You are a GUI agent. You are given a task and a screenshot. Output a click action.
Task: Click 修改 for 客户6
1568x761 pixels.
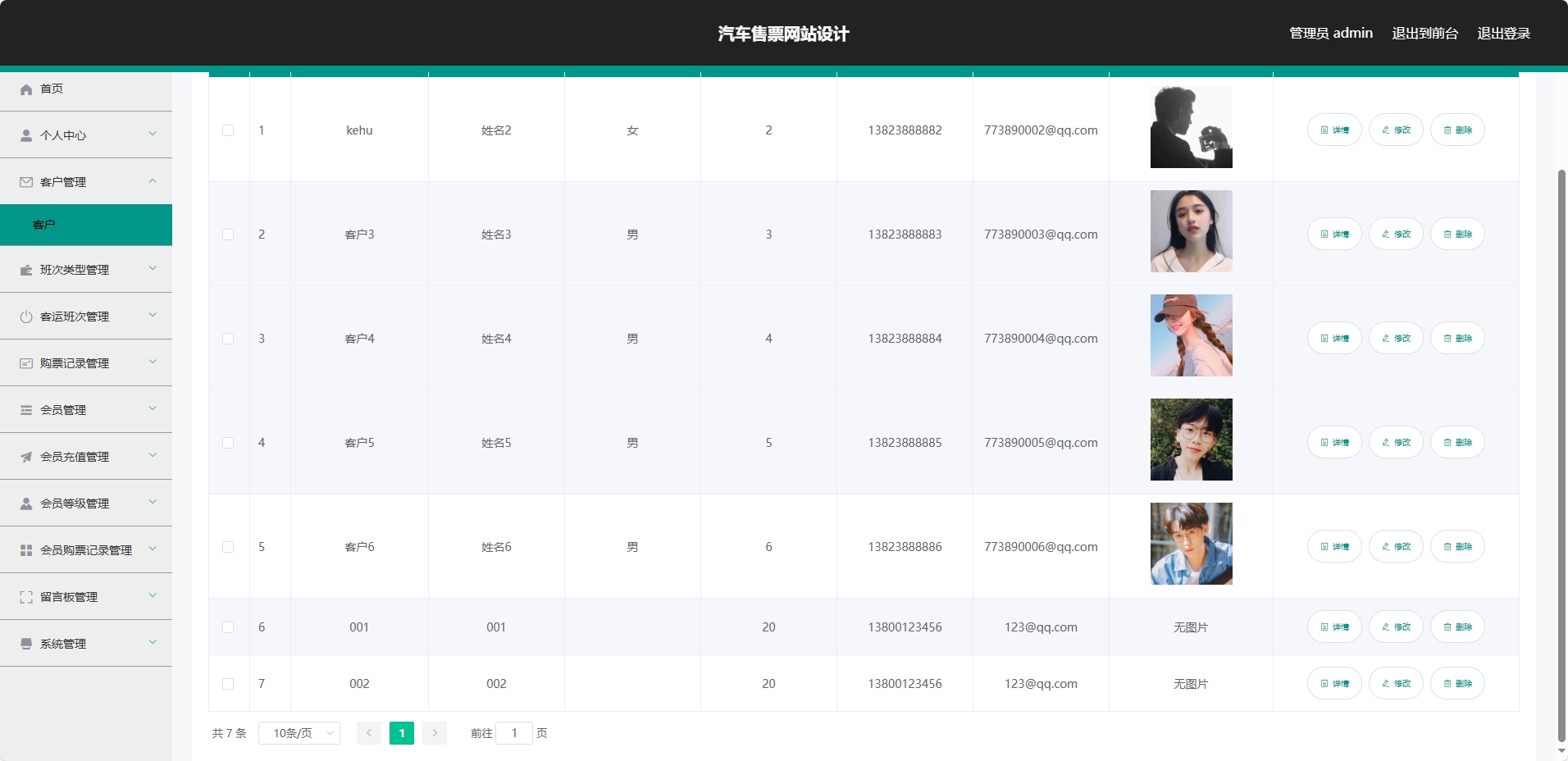coord(1396,547)
